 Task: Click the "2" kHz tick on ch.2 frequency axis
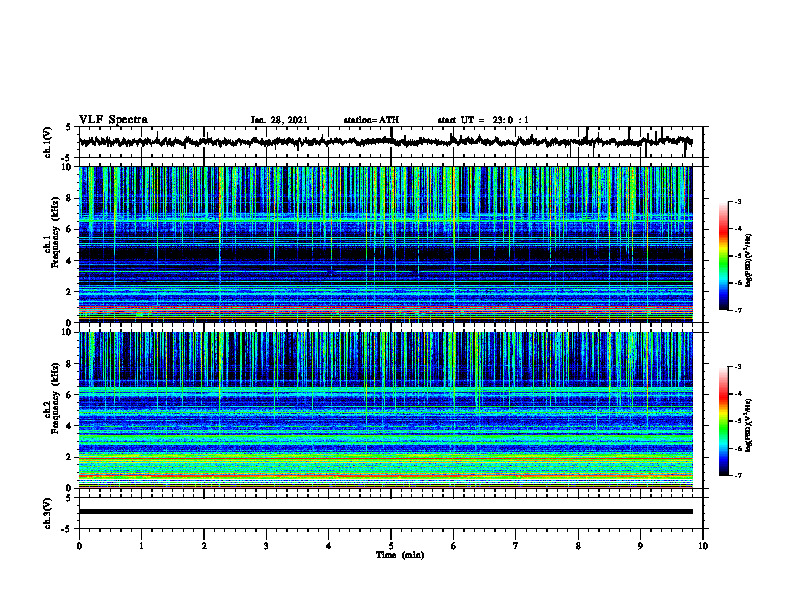[70, 457]
